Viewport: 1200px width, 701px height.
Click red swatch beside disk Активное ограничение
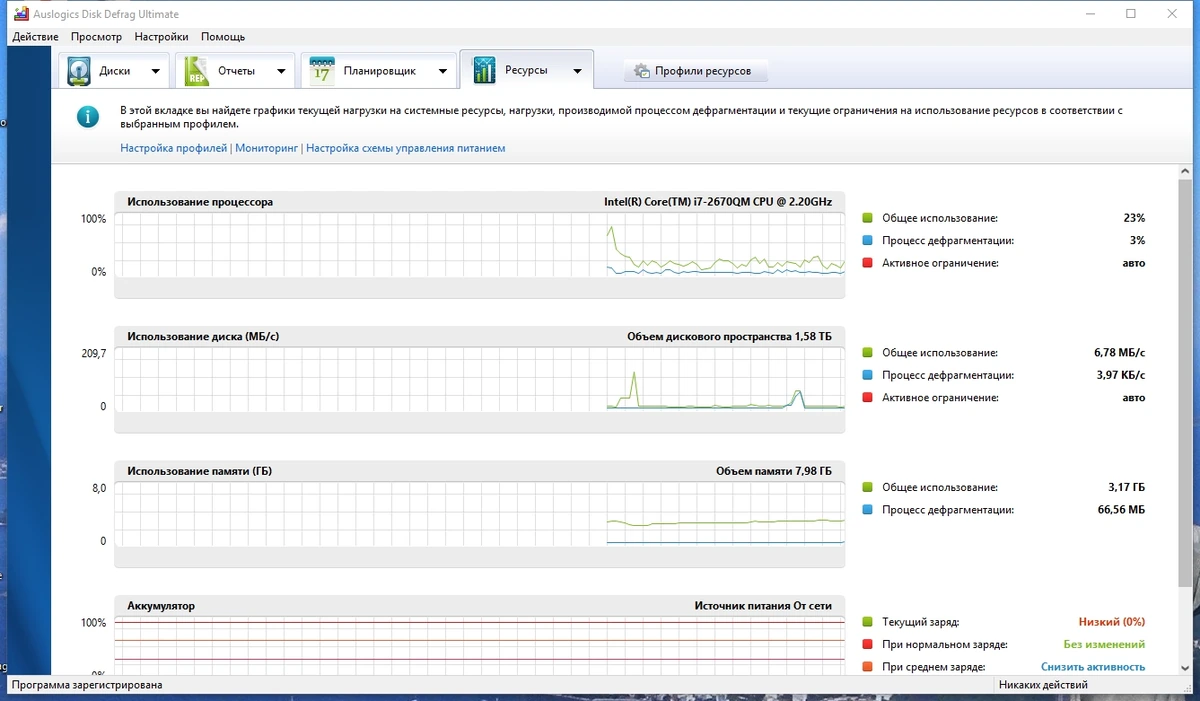(x=868, y=398)
